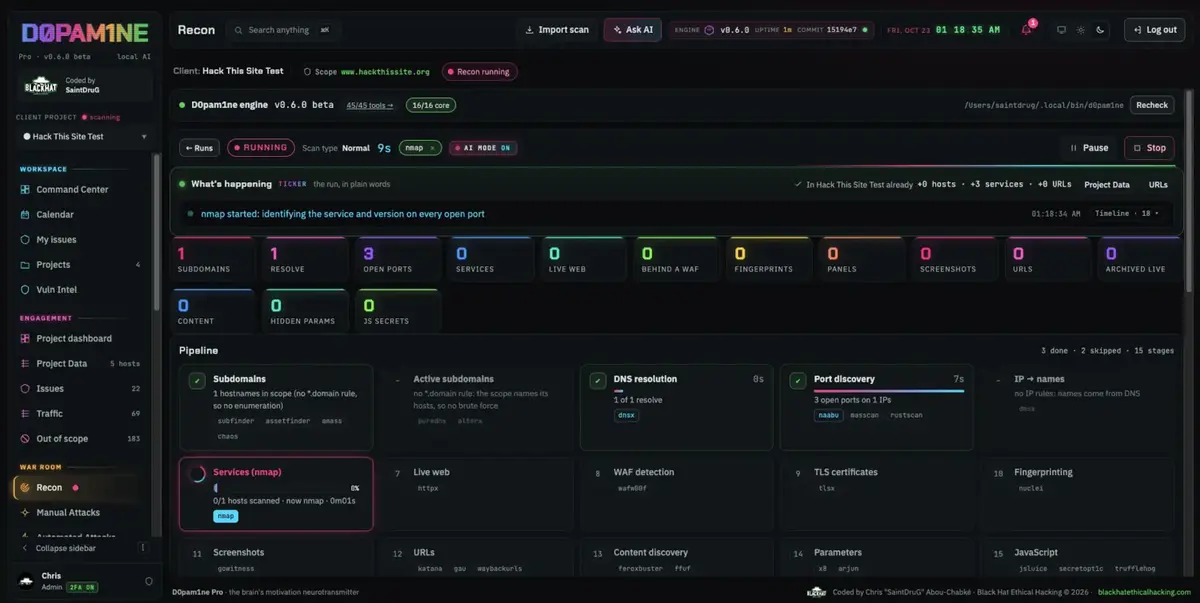Click the sidebar options three-dot icon
The width and height of the screenshot is (1200, 603).
coord(142,548)
